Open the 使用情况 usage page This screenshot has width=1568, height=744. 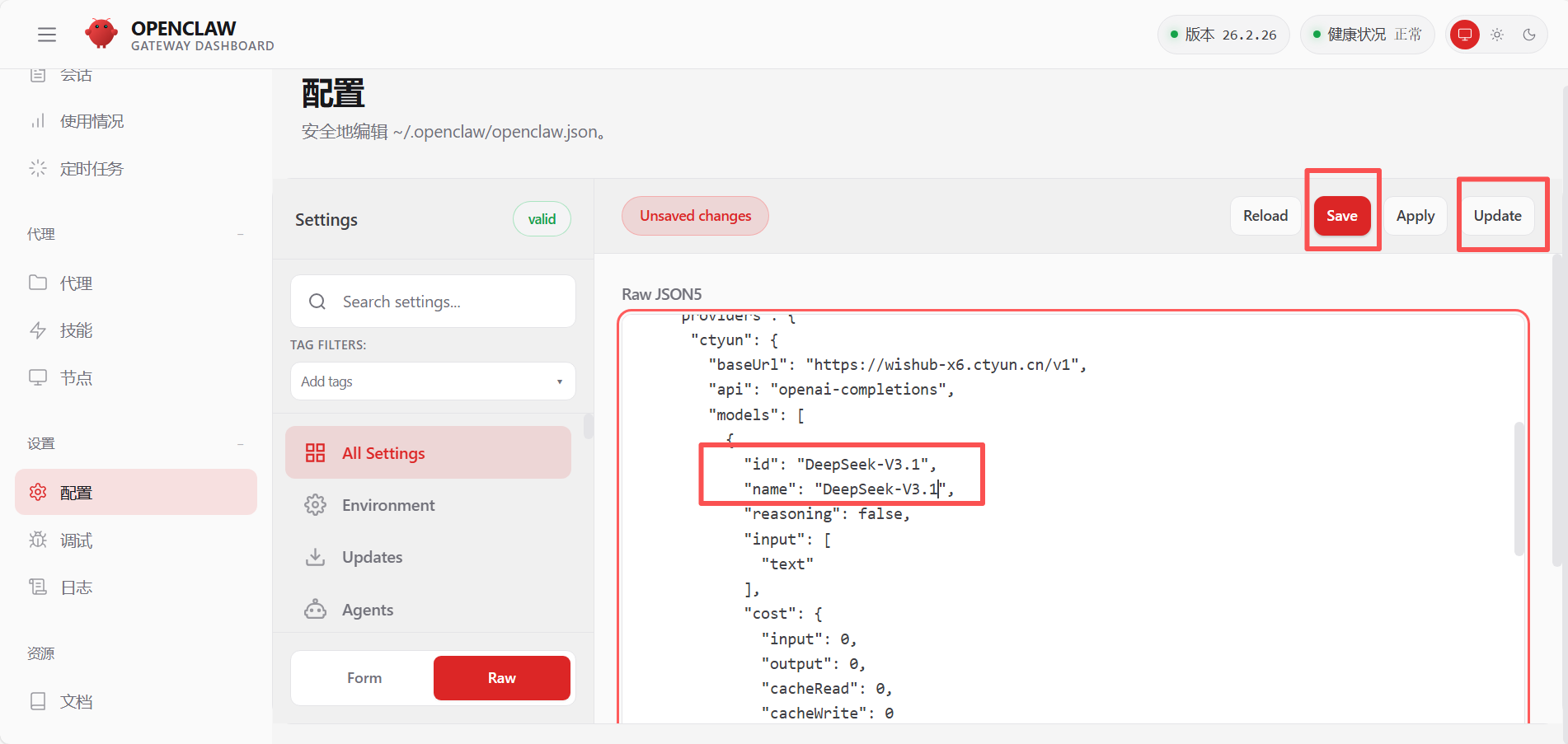click(92, 122)
